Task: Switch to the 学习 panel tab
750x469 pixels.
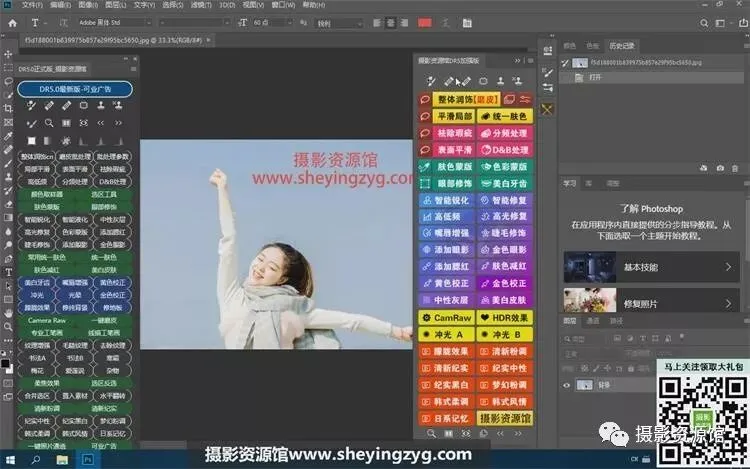Action: click(570, 184)
